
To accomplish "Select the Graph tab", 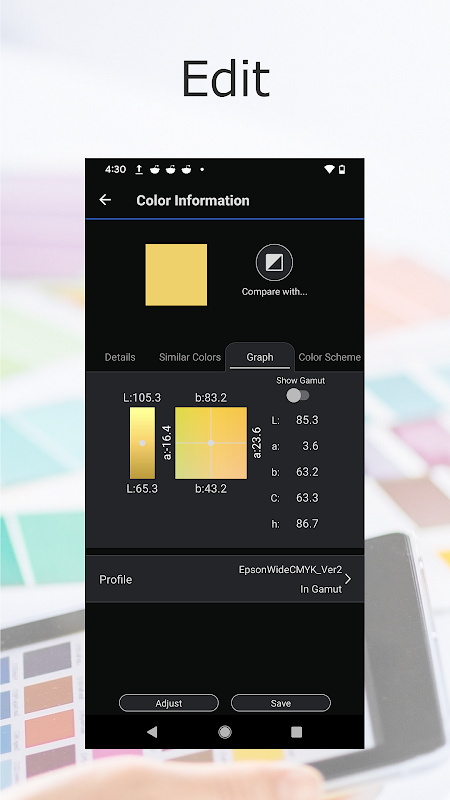I will (260, 357).
